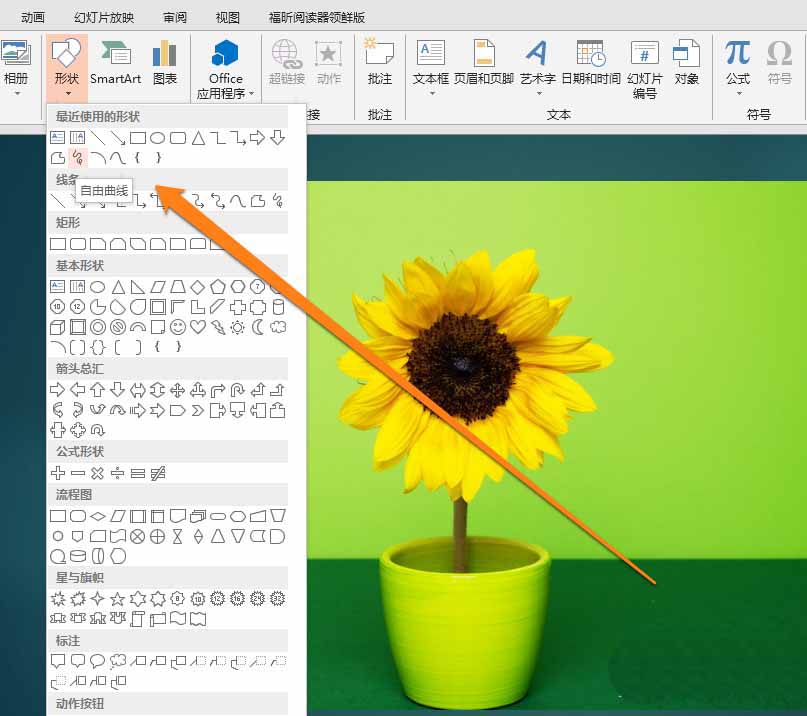Select the four-way arrow under 箭头总汇
This screenshot has width=807, height=716.
point(178,390)
